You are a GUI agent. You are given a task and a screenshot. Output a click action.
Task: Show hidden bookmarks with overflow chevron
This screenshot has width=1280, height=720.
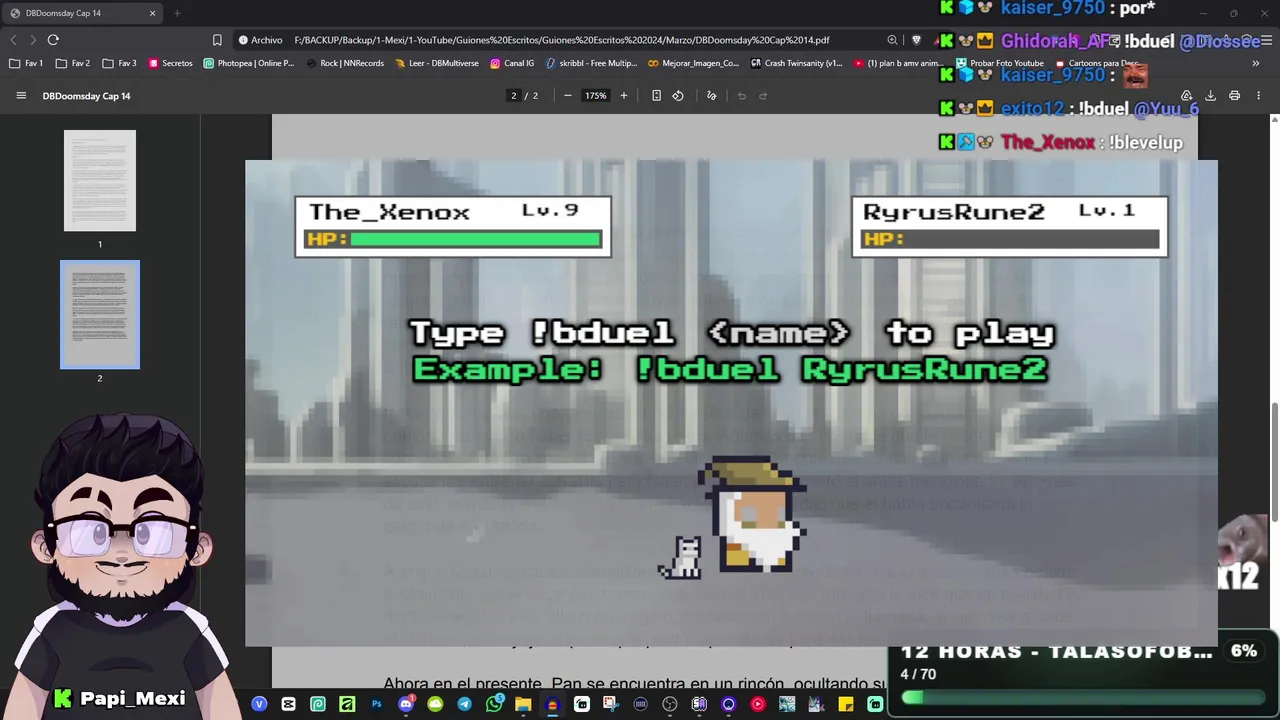click(1255, 63)
